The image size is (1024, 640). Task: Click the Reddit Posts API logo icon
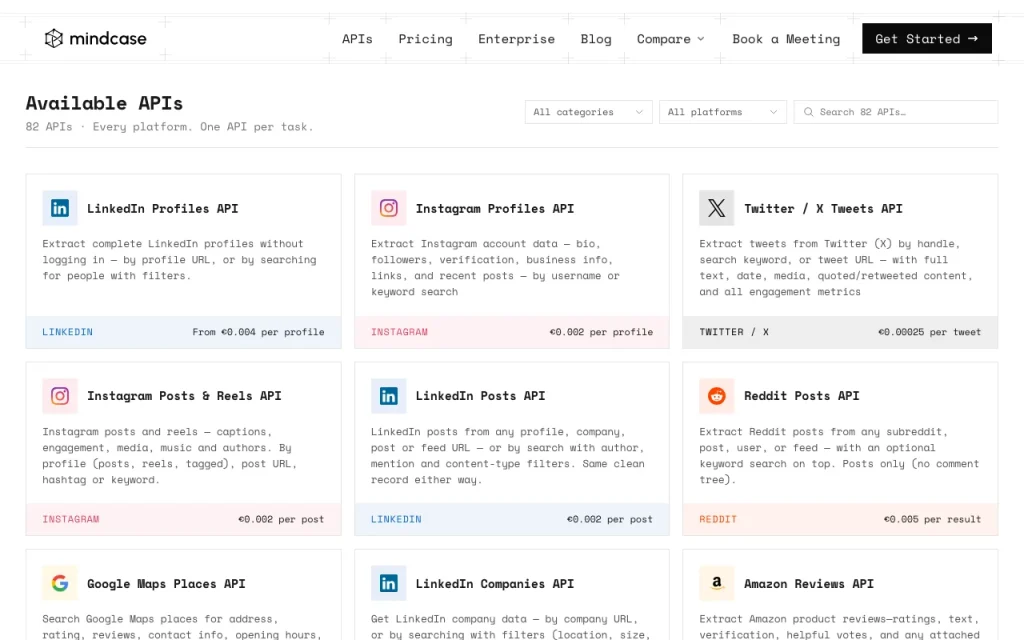point(716,396)
